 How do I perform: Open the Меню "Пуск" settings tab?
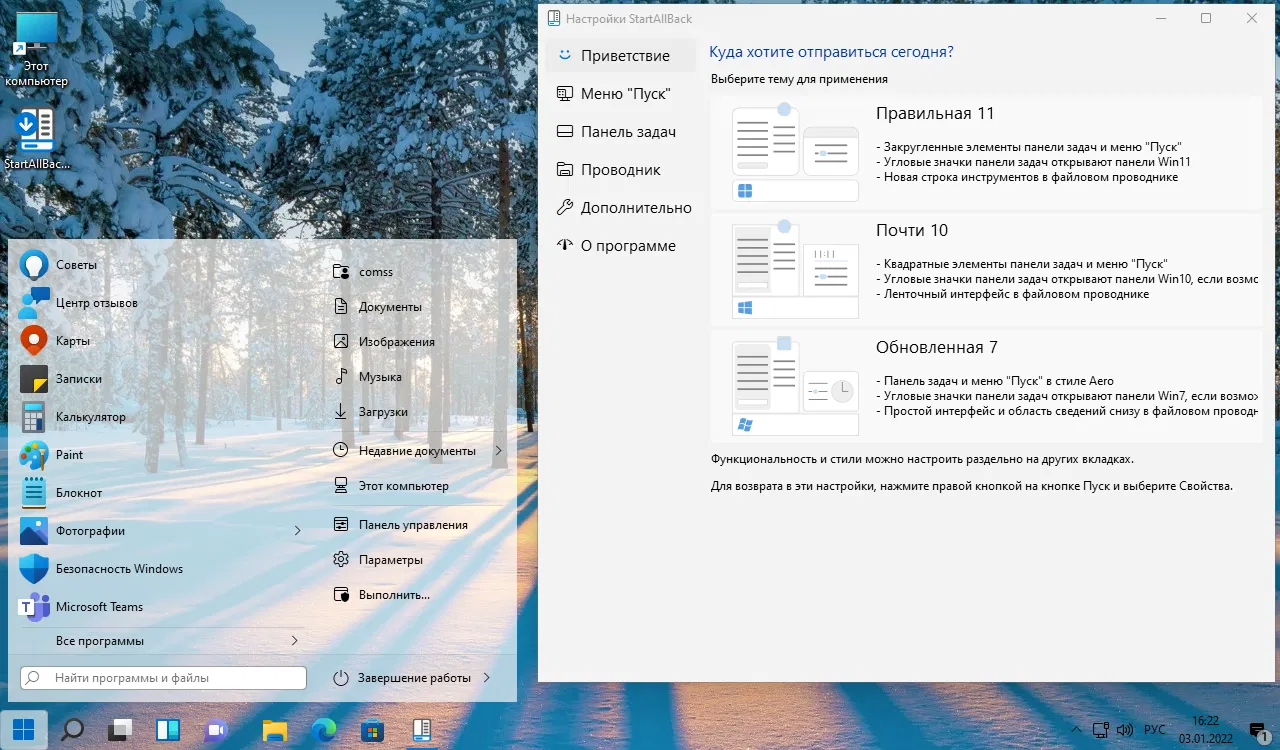(x=621, y=94)
